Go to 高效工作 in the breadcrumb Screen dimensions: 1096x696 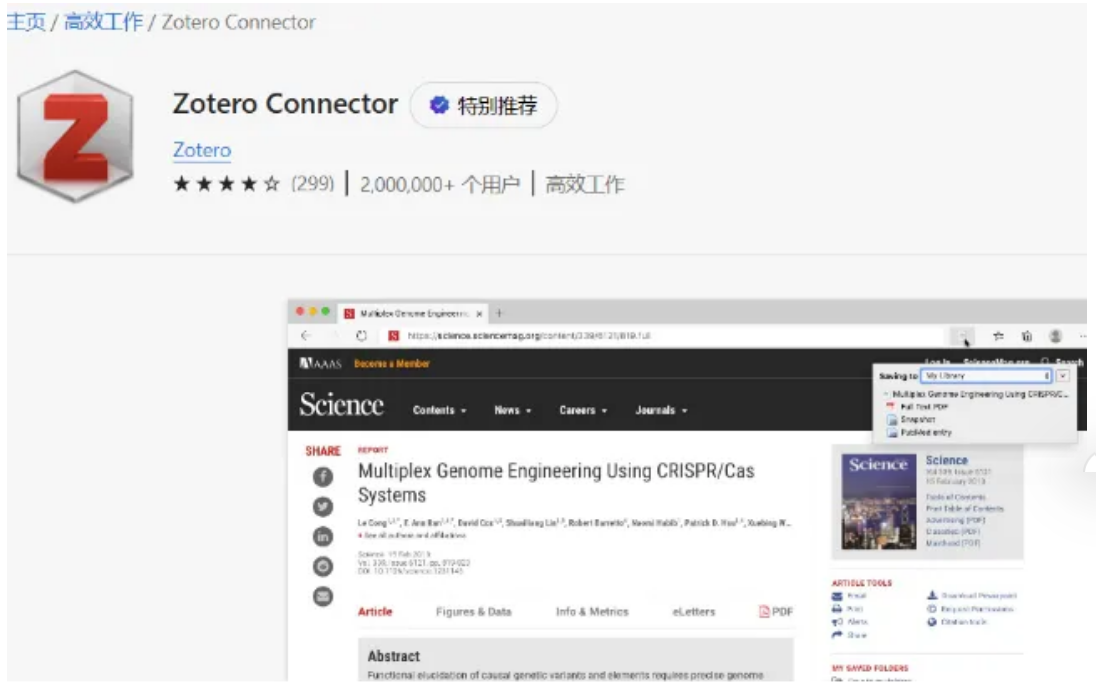tap(103, 22)
